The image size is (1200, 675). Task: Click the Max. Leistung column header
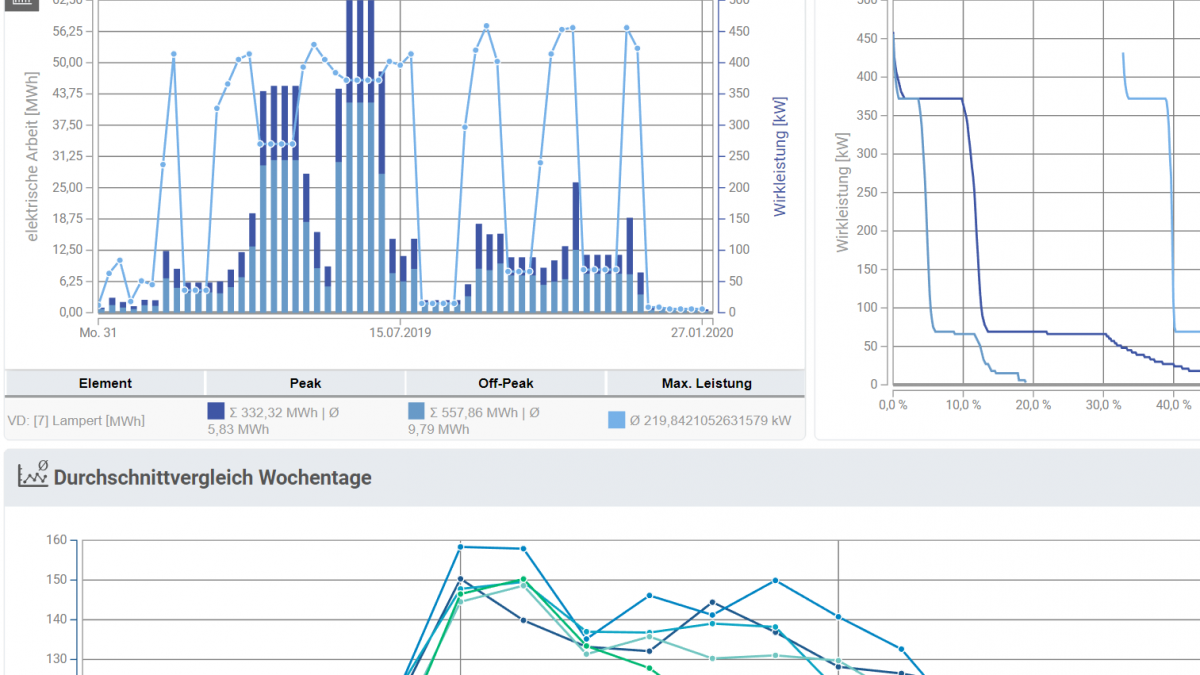(x=706, y=383)
